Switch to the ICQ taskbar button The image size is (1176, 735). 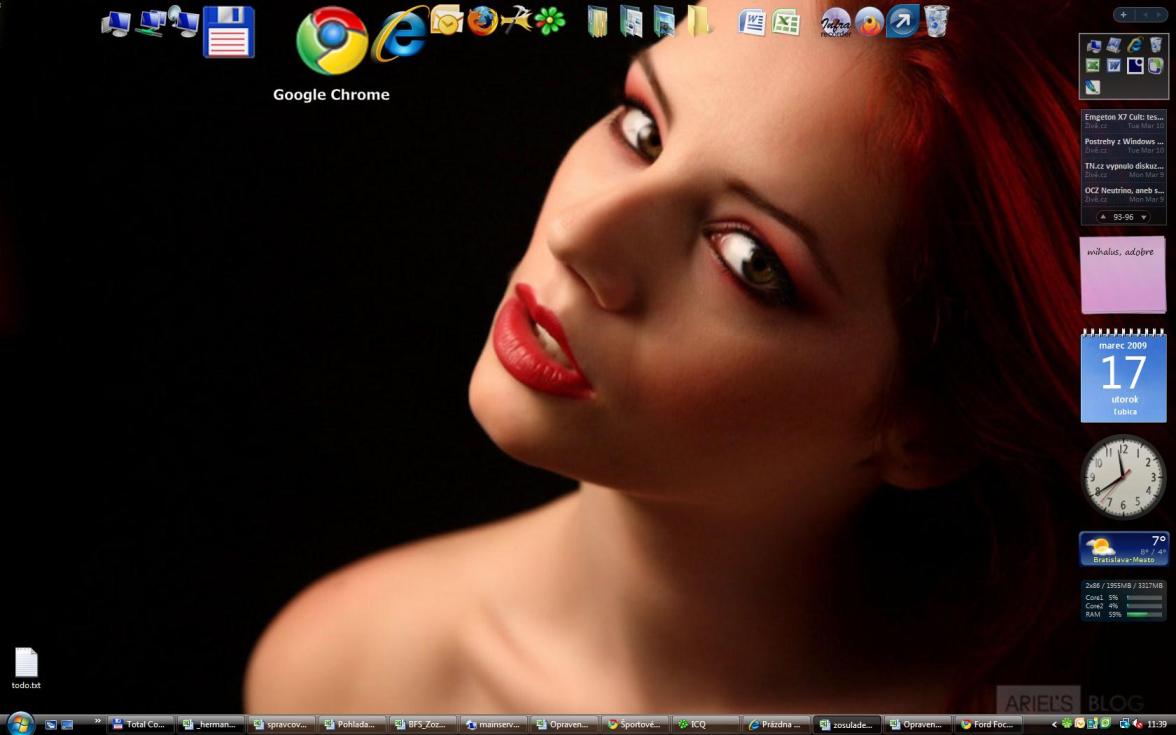click(x=704, y=724)
